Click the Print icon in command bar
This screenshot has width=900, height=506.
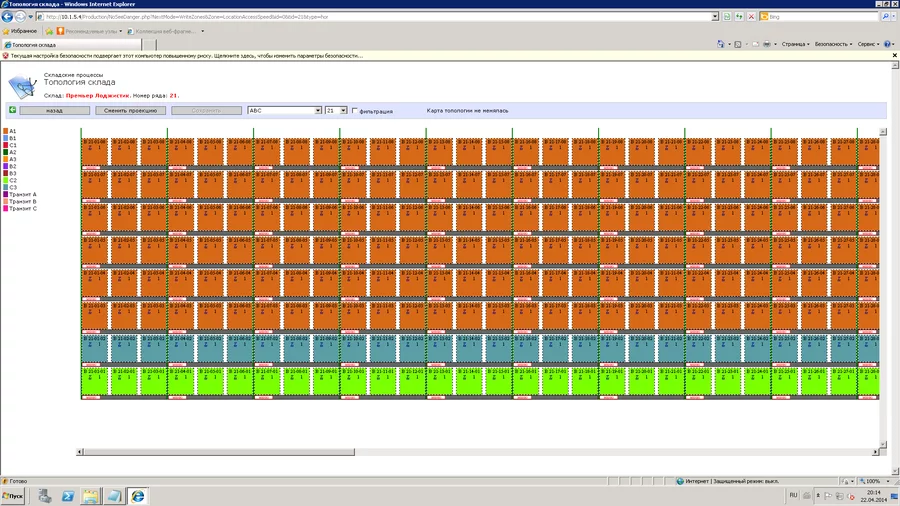click(x=767, y=44)
